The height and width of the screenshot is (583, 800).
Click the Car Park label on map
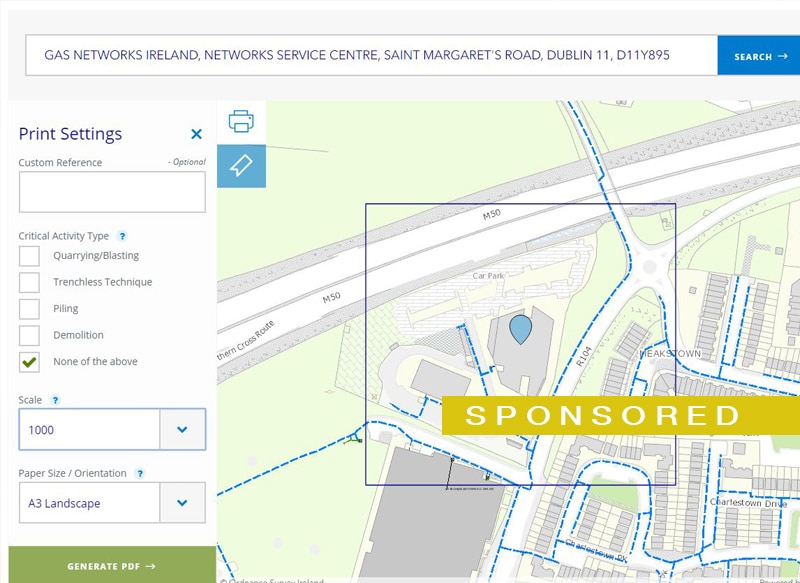488,276
